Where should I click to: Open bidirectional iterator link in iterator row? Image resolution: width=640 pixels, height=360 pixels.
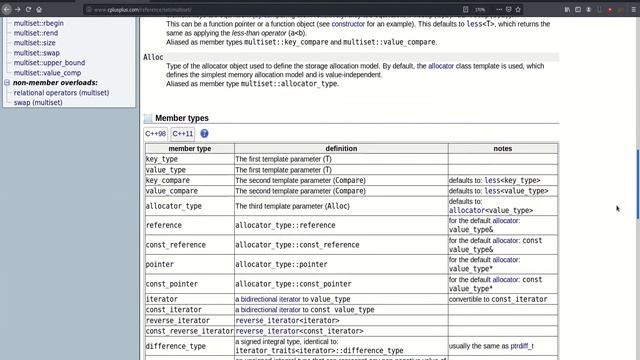[271, 299]
